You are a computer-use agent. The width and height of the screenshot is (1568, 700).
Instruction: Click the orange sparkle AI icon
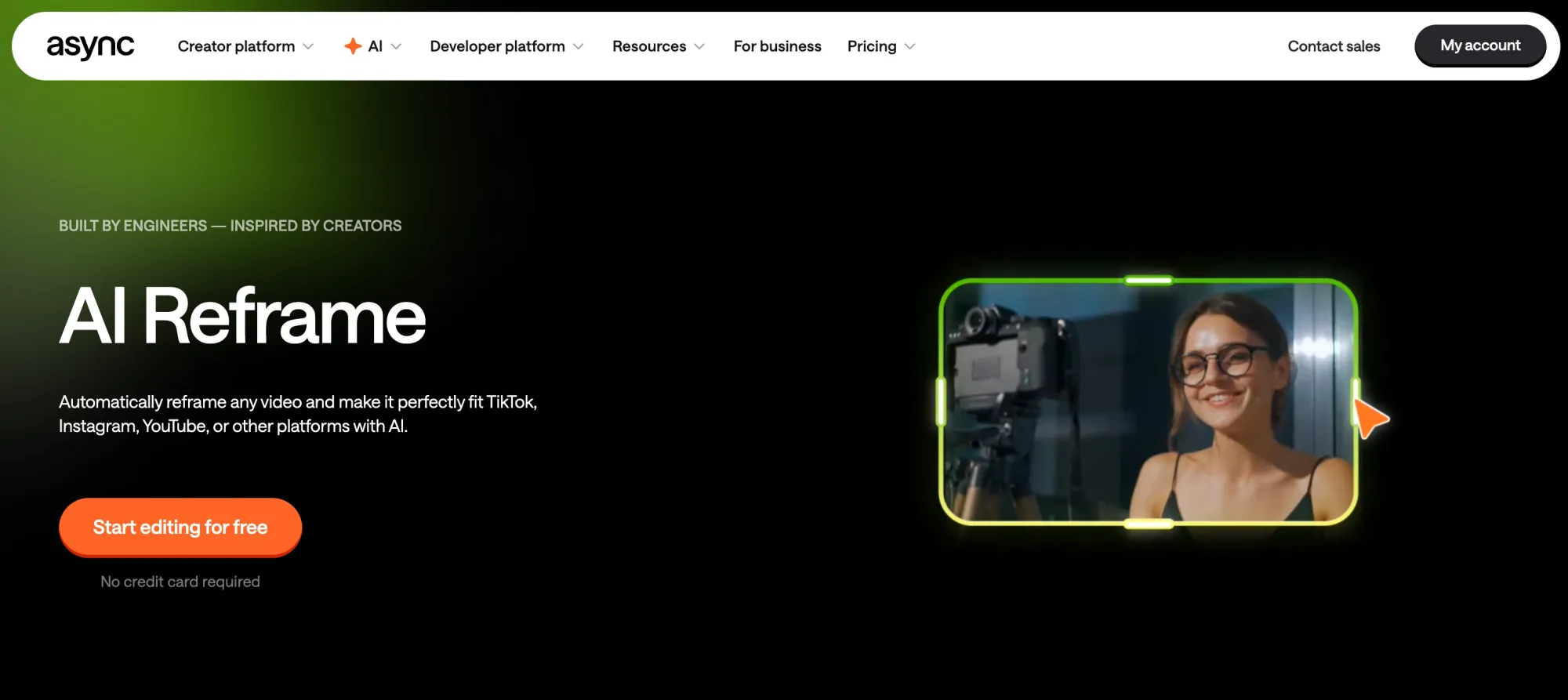click(x=353, y=46)
